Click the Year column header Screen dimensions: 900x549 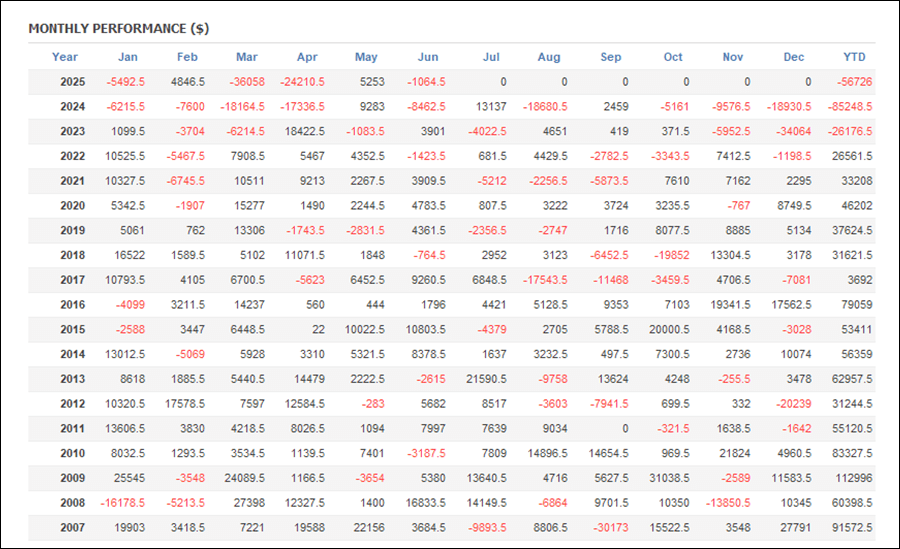(x=64, y=57)
